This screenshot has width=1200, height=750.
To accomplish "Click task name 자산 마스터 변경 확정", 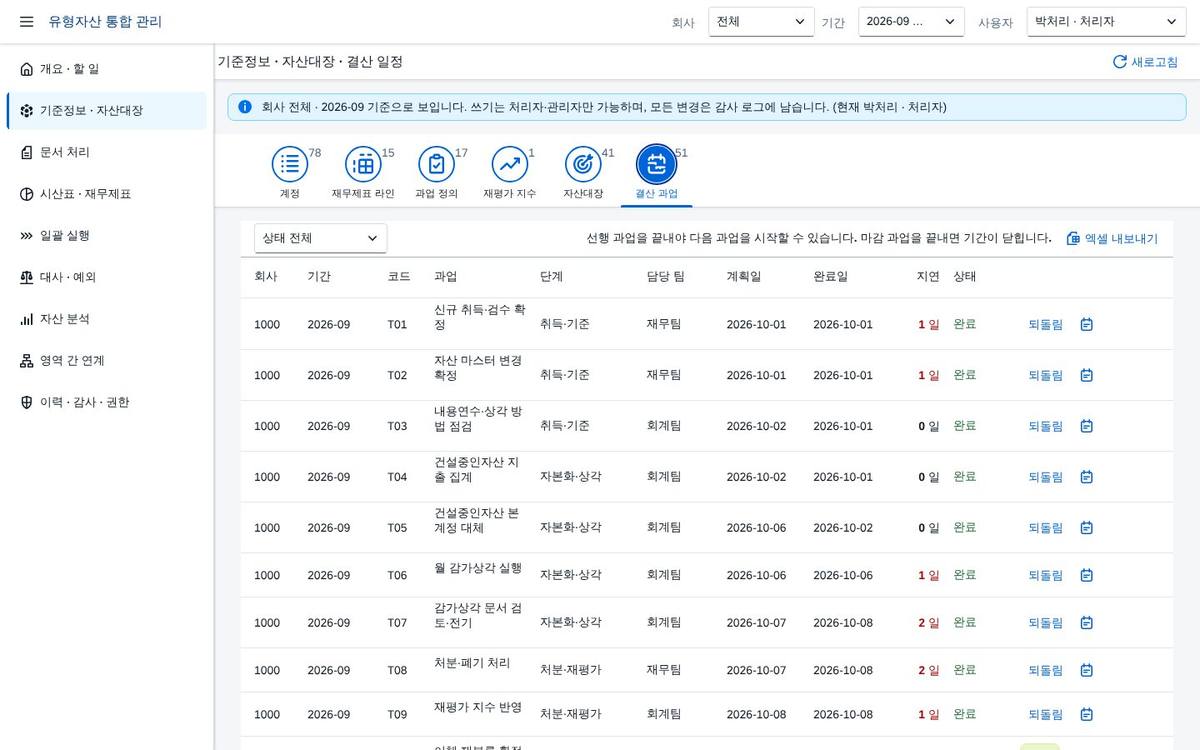I will point(478,368).
